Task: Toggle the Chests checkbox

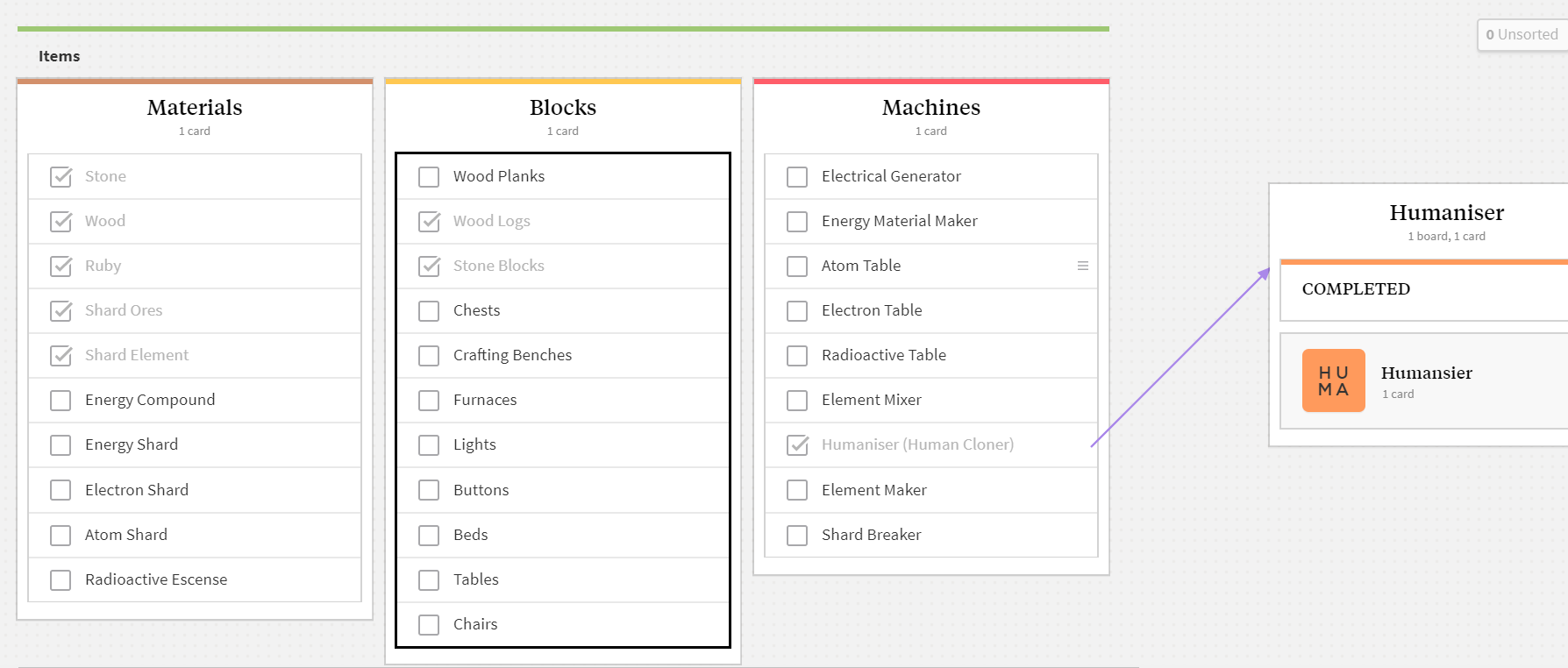Action: point(429,311)
